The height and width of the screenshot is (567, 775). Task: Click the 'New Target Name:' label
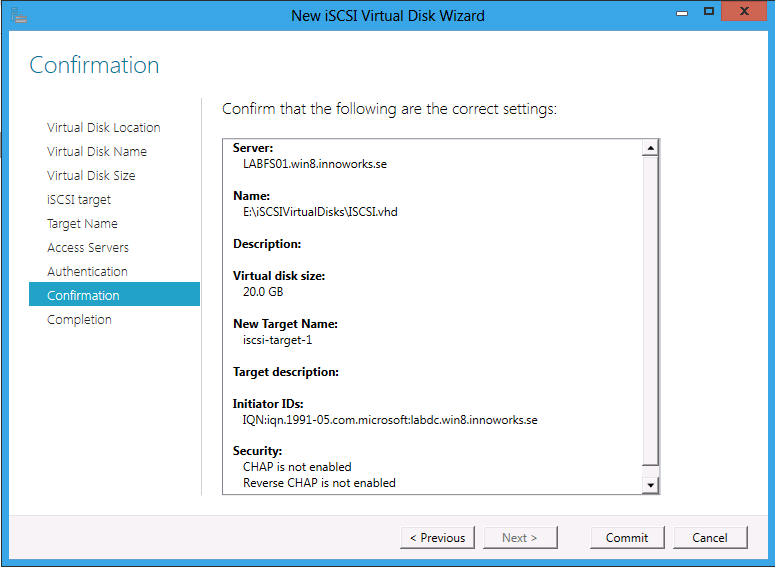285,324
